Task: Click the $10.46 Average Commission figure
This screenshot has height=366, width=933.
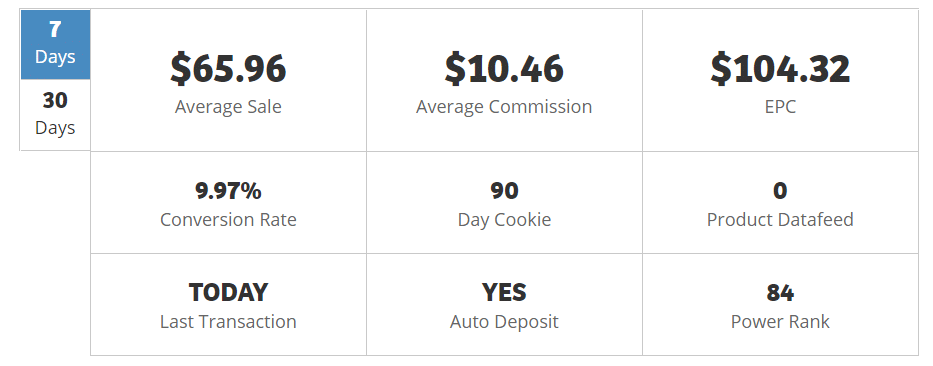Action: coord(504,68)
